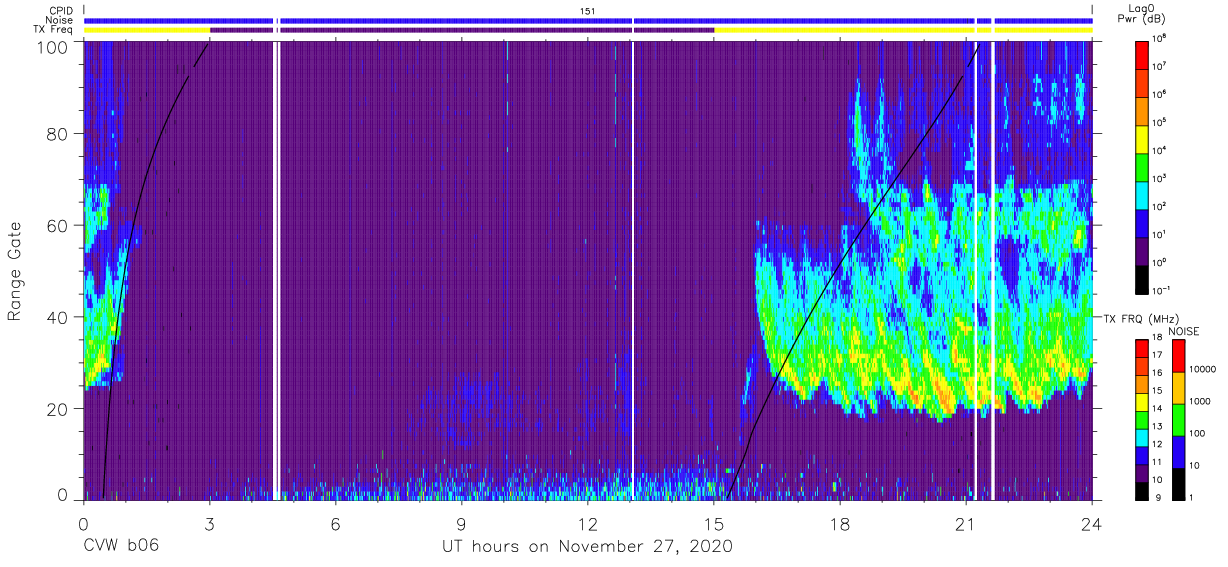Click the '60' tick on the Range Gate axis
Screen dimensions: 1228x567
pos(55,226)
